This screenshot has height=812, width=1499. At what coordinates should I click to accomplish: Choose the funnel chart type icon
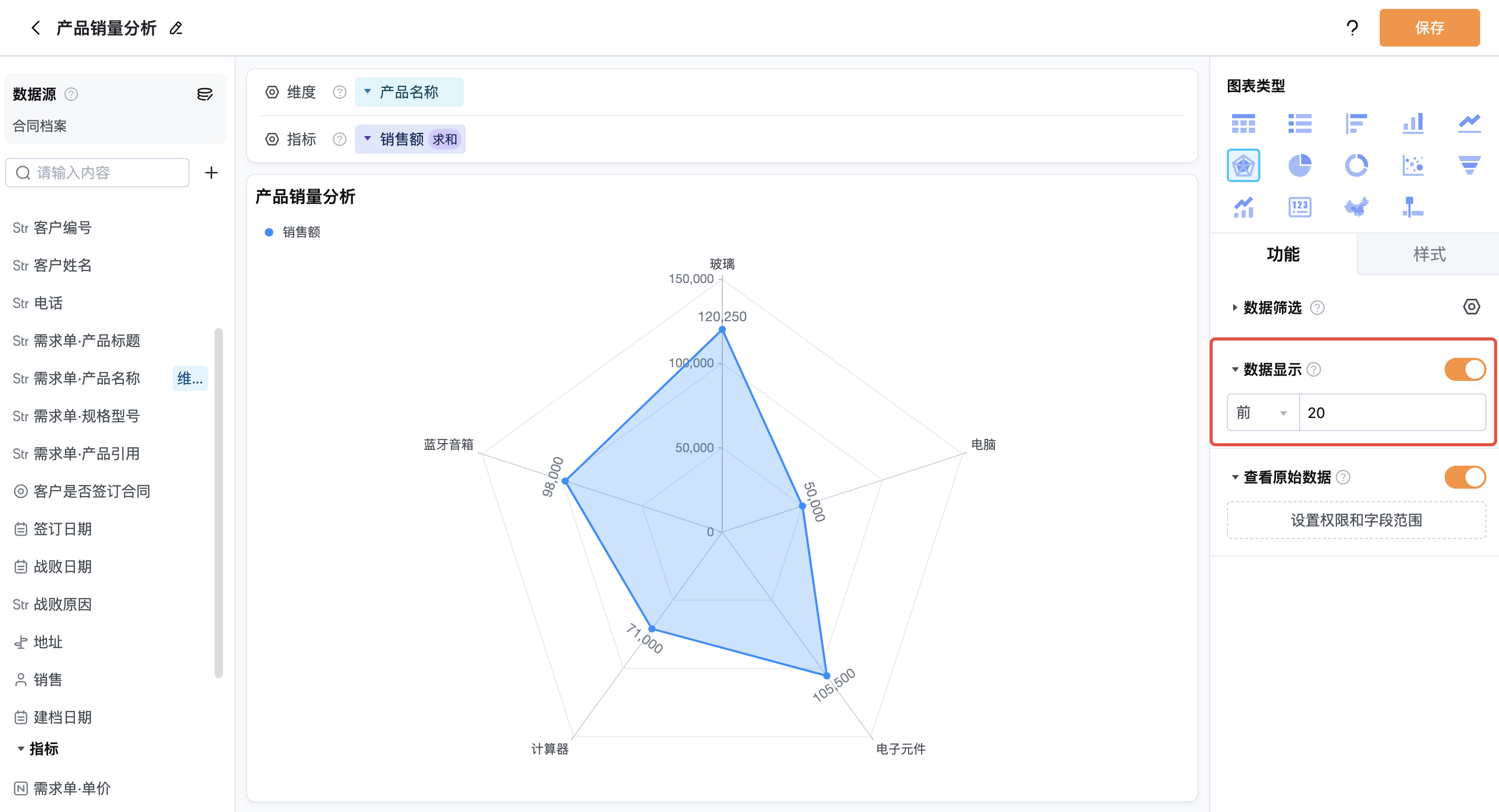[1469, 166]
